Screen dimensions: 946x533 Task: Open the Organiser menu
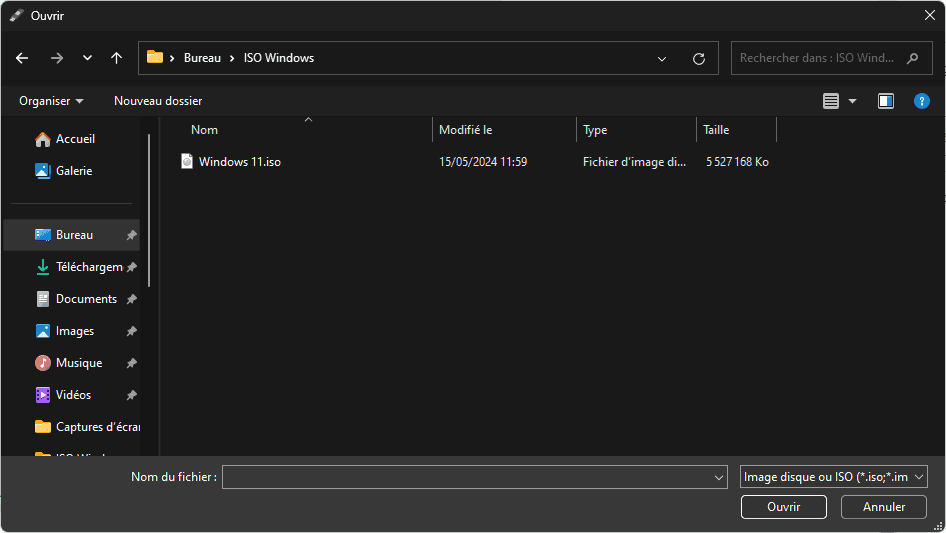point(51,101)
